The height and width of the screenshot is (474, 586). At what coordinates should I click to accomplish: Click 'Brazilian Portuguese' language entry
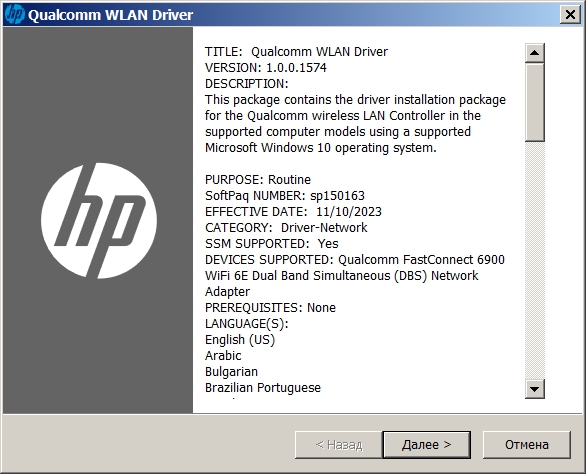coord(263,388)
